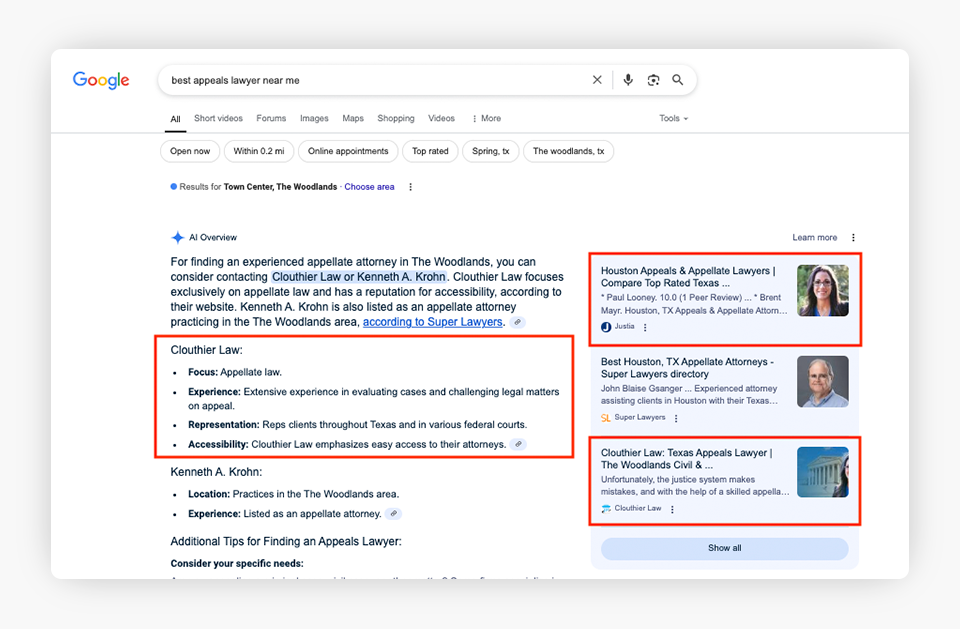Click the Clouthier Law courthouse thumbnail
Image resolution: width=960 pixels, height=629 pixels.
[x=822, y=472]
